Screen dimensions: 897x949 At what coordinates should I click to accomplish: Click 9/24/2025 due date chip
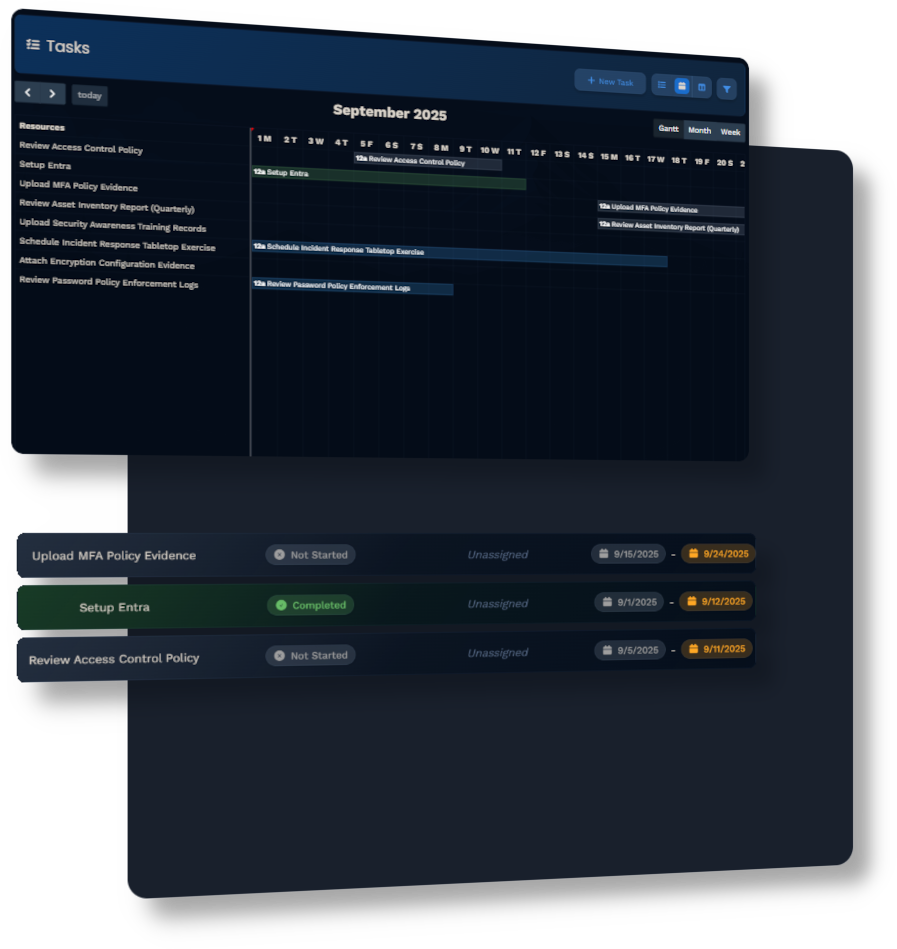pos(718,553)
